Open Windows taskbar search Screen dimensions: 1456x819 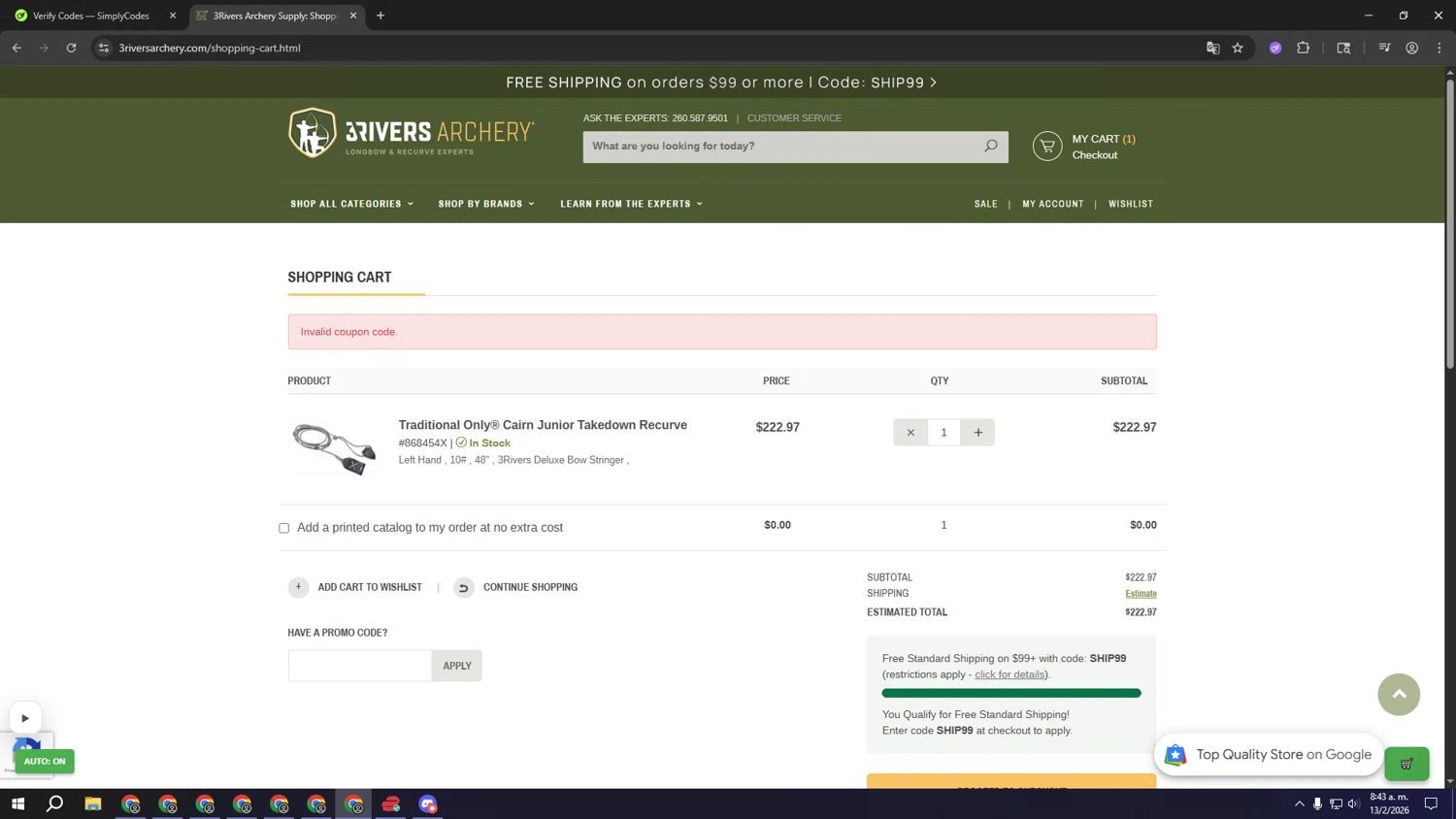coord(55,803)
